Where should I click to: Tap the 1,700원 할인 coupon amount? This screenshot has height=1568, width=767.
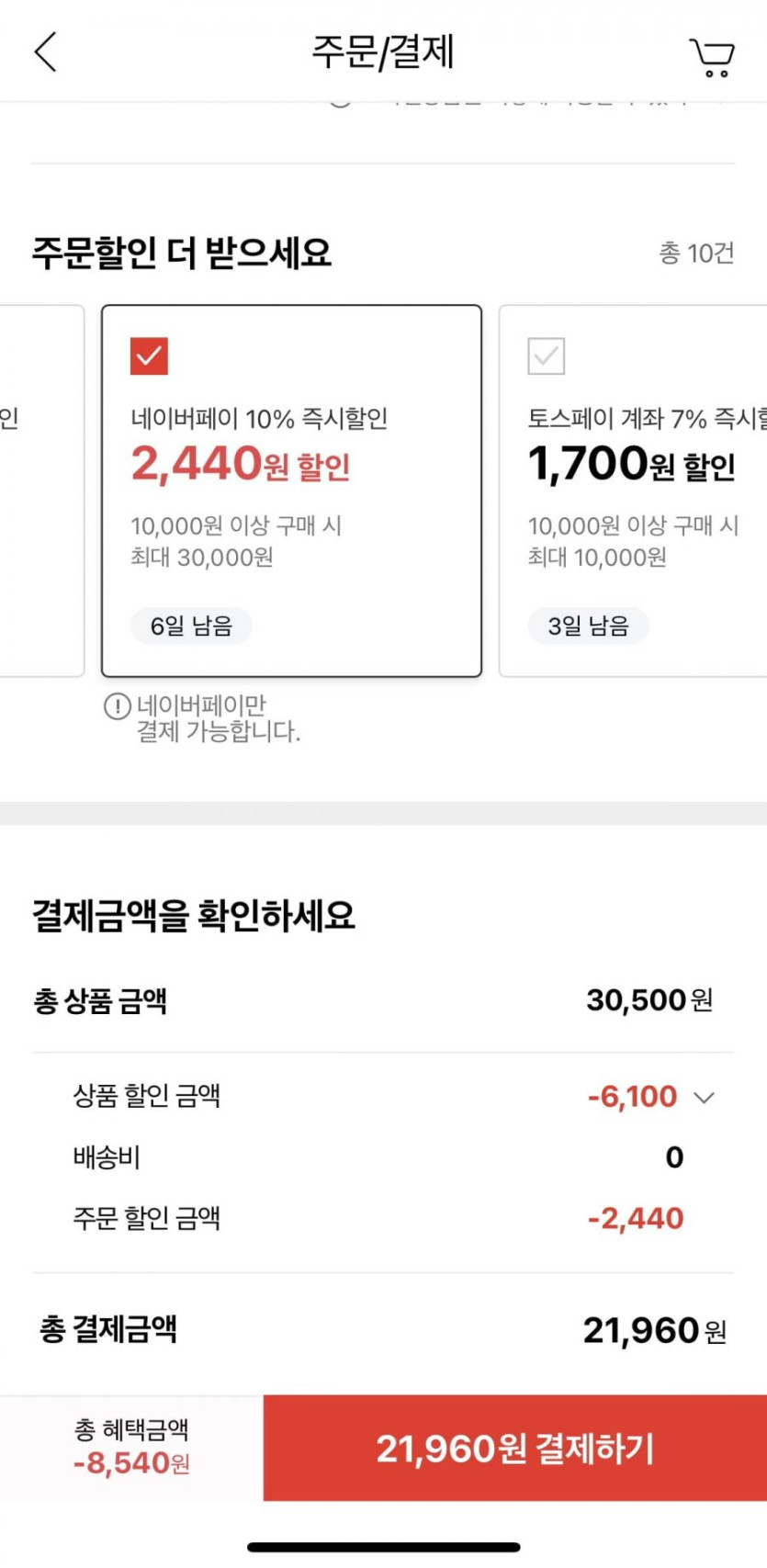pos(632,464)
